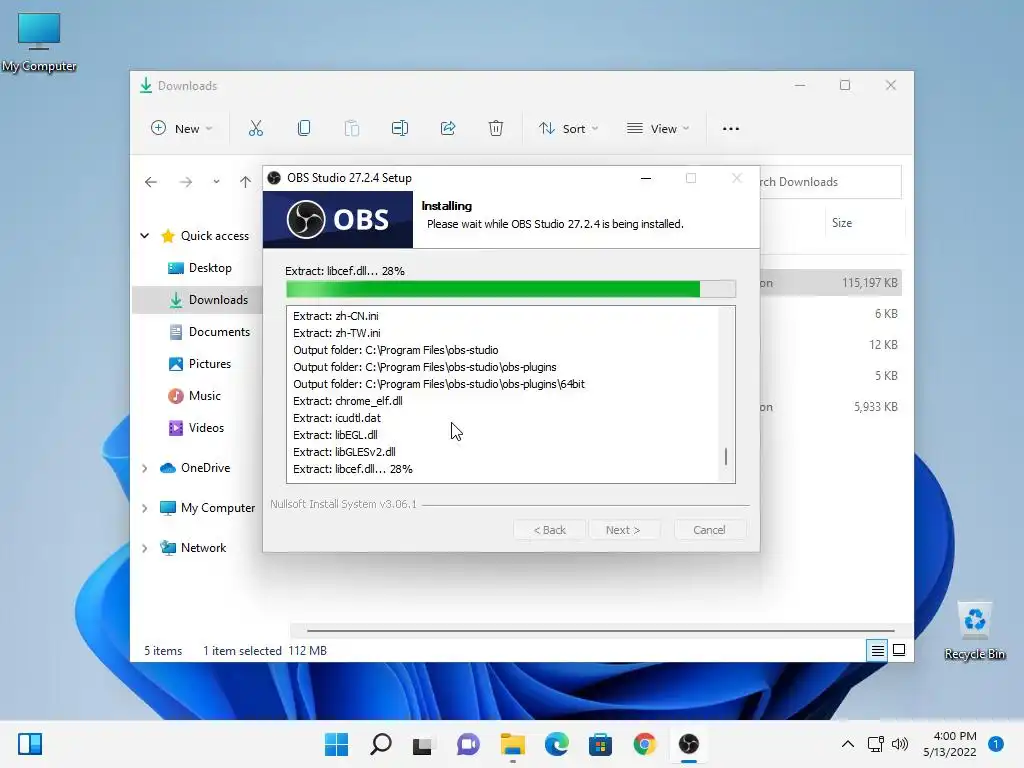
Task: Click the horizontal scrollbar in Downloads window
Action: tap(600, 631)
